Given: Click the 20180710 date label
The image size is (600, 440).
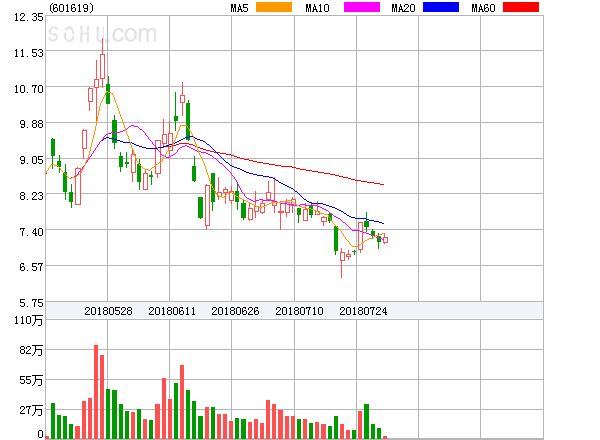Looking at the screenshot, I should pos(299,311).
